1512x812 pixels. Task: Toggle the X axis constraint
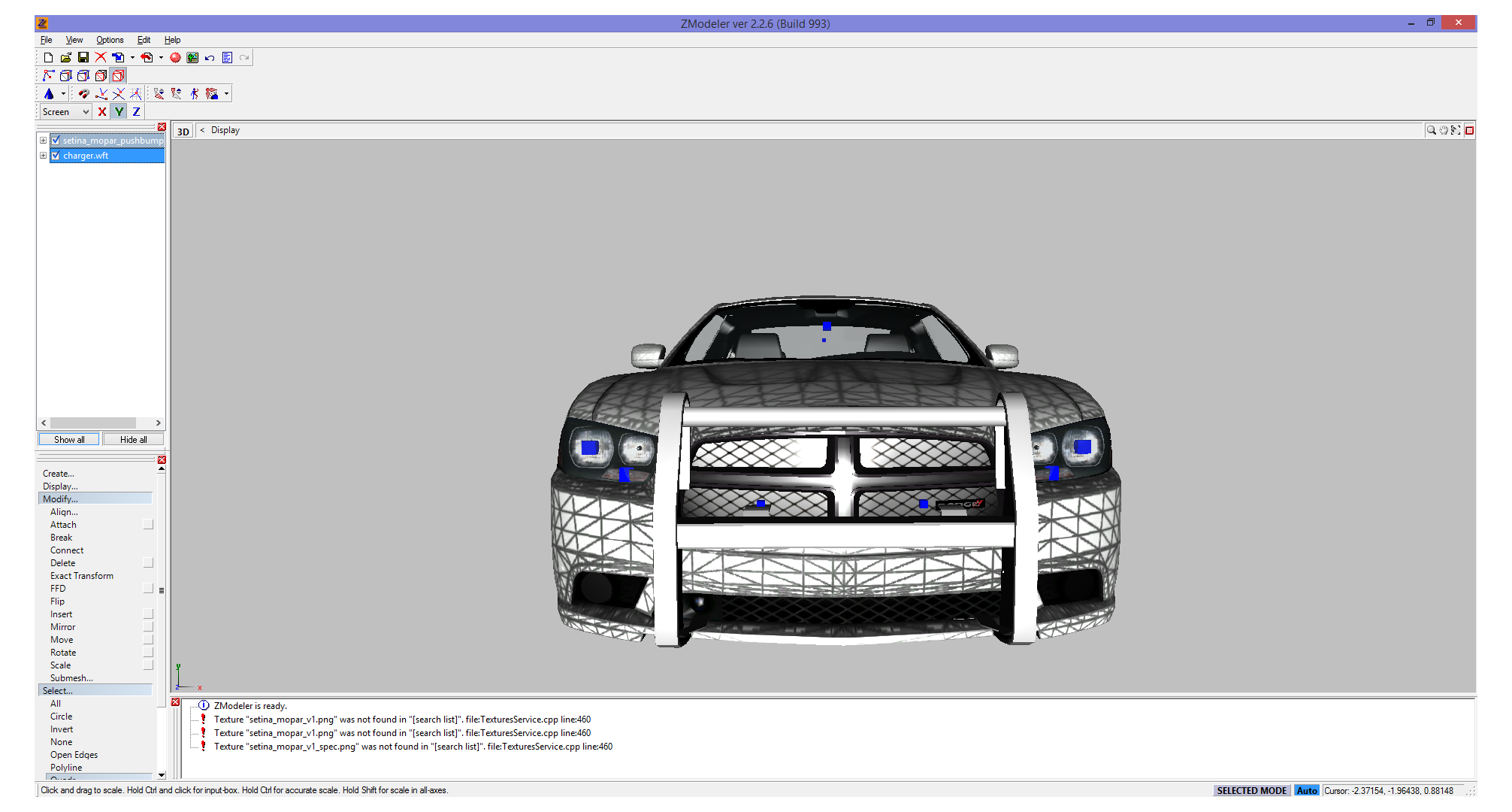click(102, 112)
